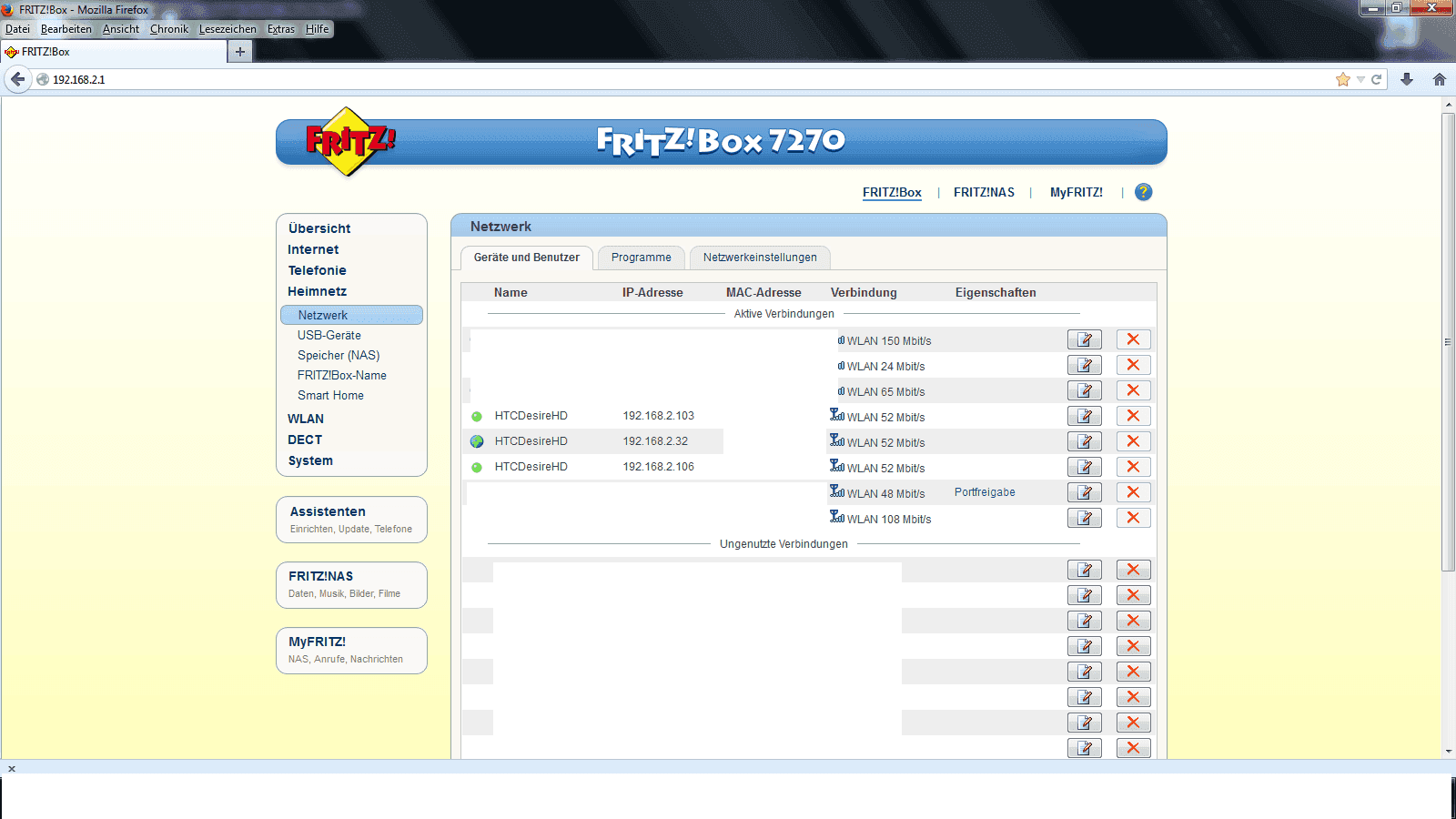Click the page vertical scrollbar thumb
The width and height of the screenshot is (1456, 819).
(1448, 341)
